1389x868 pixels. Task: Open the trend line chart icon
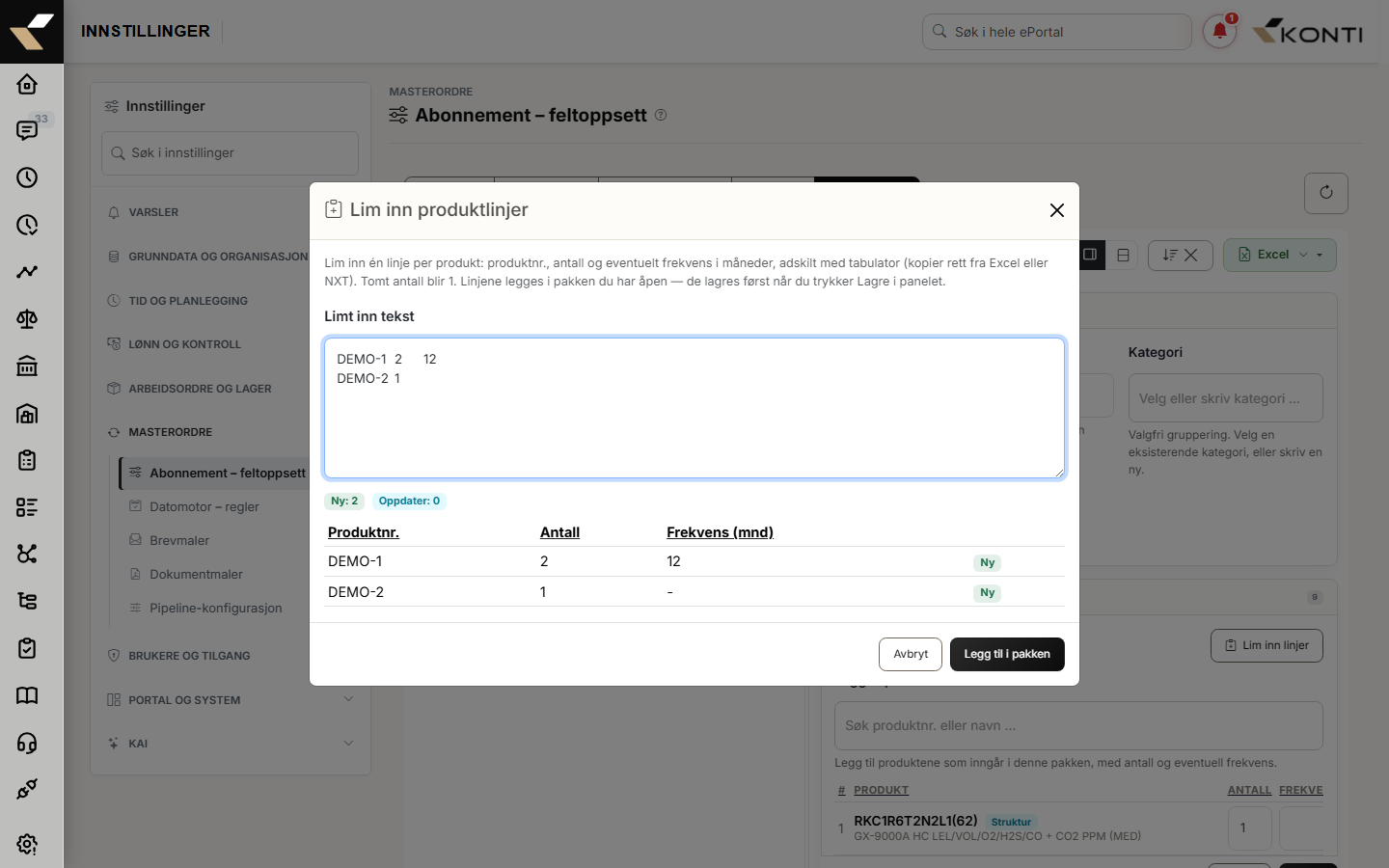27,272
